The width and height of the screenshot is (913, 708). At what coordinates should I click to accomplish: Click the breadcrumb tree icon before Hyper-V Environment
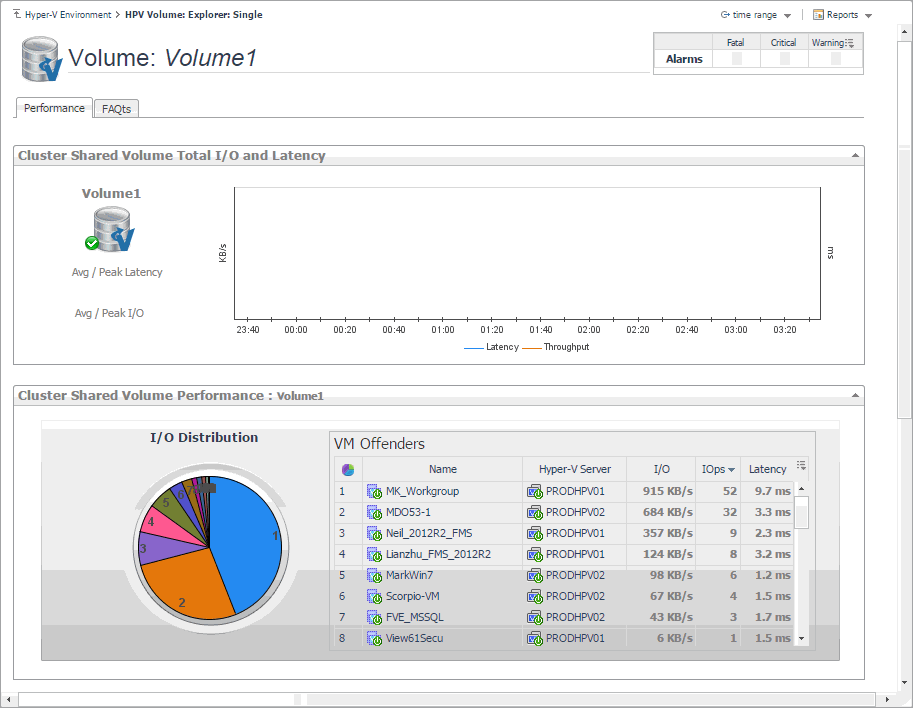point(17,15)
